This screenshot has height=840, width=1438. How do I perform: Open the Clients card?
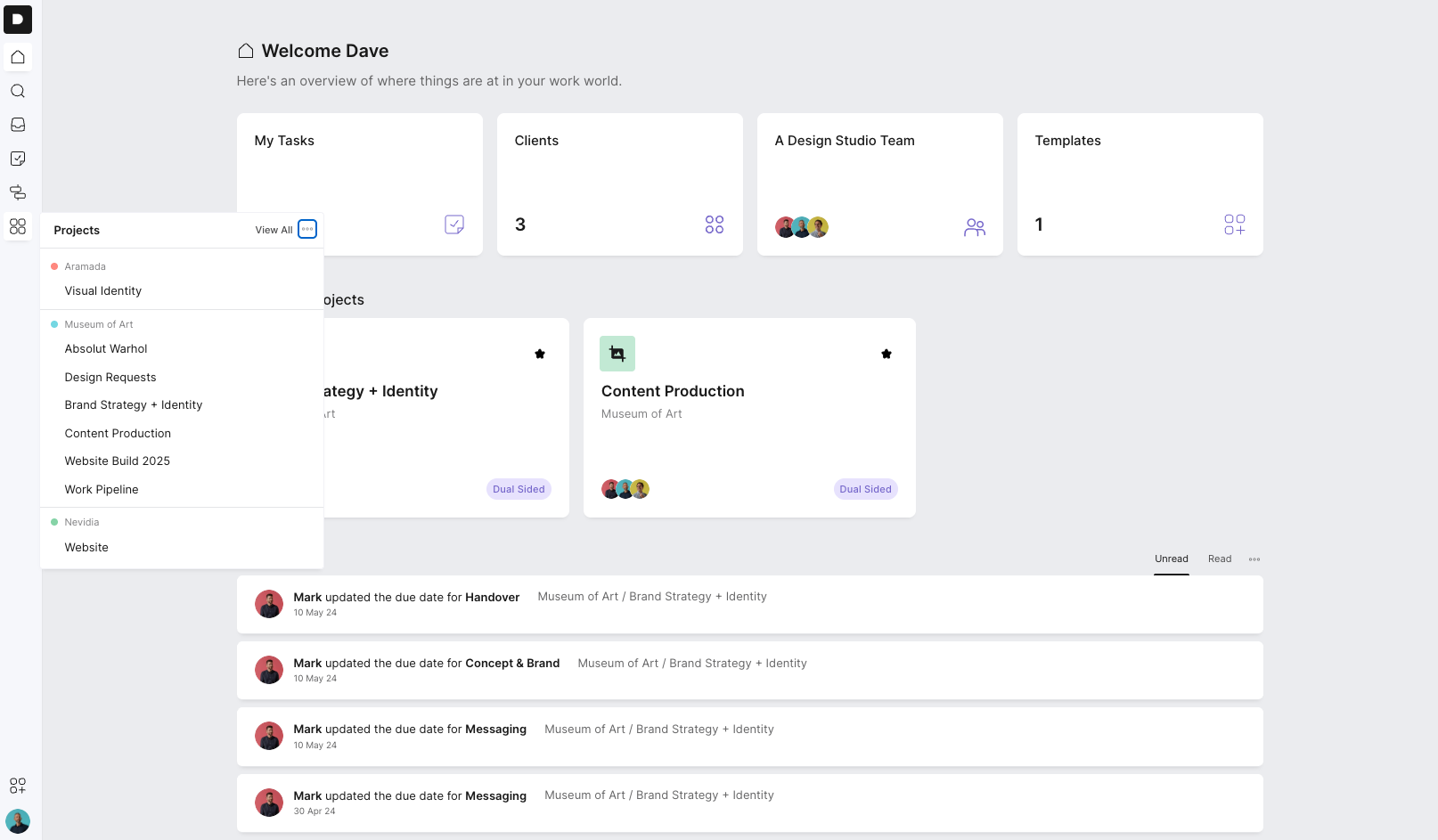click(x=619, y=184)
